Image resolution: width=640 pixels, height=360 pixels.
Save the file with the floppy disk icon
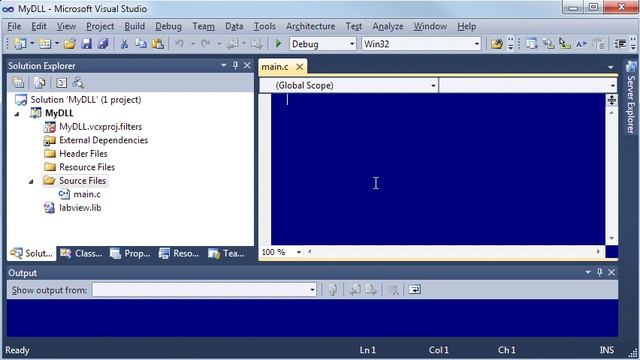[x=87, y=44]
